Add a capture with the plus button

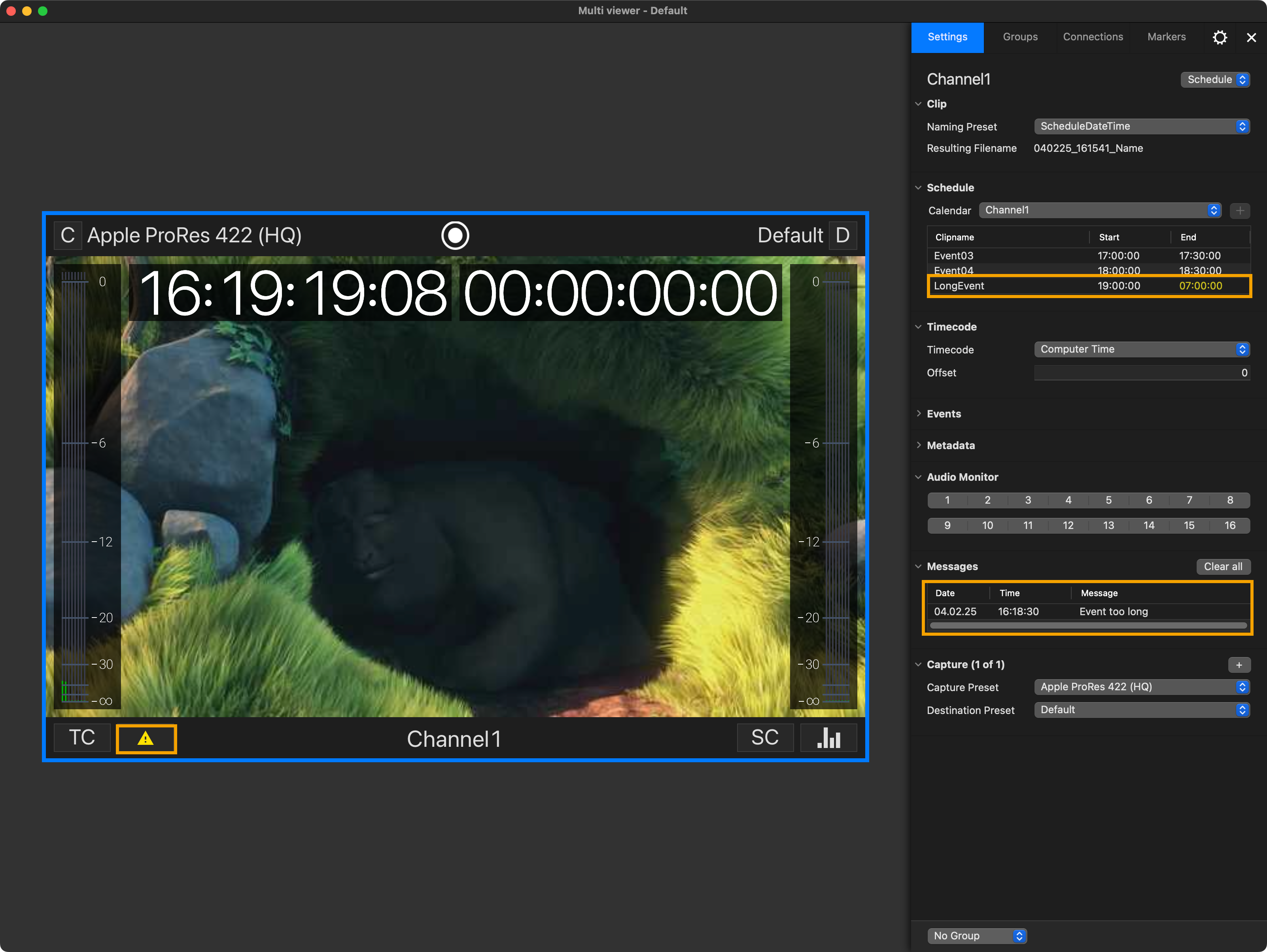coord(1239,665)
